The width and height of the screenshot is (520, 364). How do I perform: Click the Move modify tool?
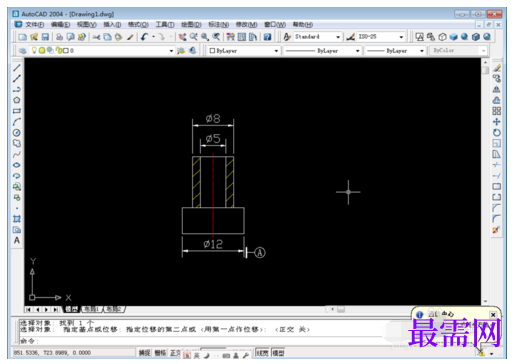click(x=497, y=122)
